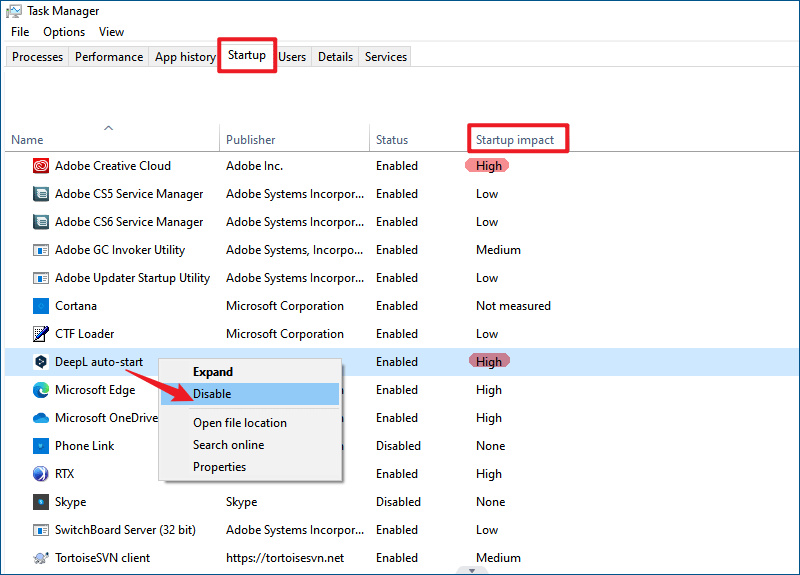Click the Adobe Creative Cloud icon
The image size is (800, 575).
click(41, 166)
